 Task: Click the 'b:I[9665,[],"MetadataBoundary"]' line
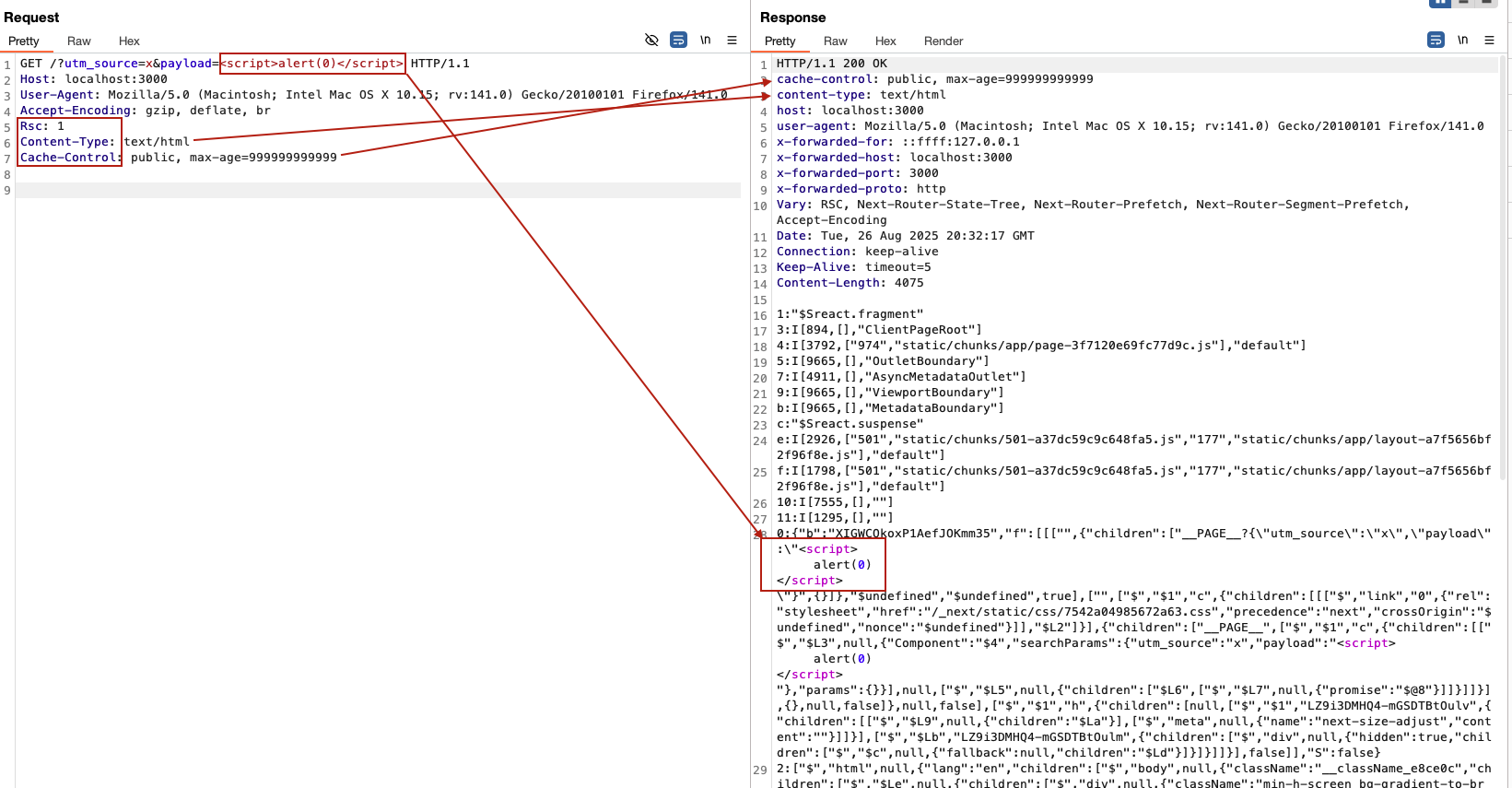(x=891, y=408)
